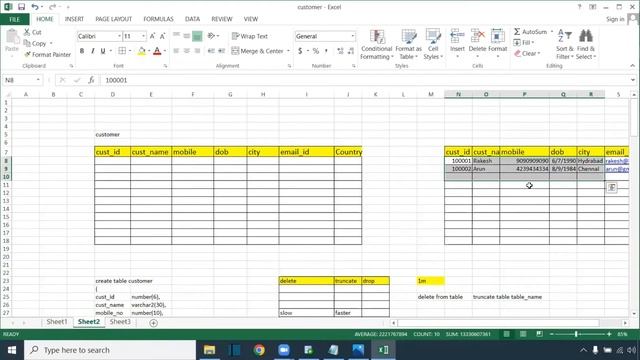The width and height of the screenshot is (640, 360).
Task: Click taskbar search box
Action: point(110,350)
